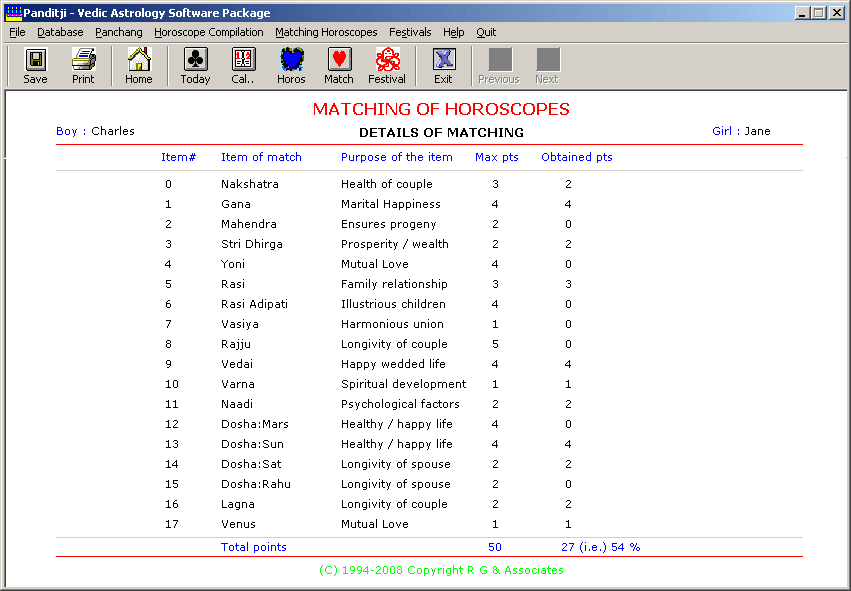Click the Exit toolbar icon
The height and width of the screenshot is (591, 851).
coord(443,60)
